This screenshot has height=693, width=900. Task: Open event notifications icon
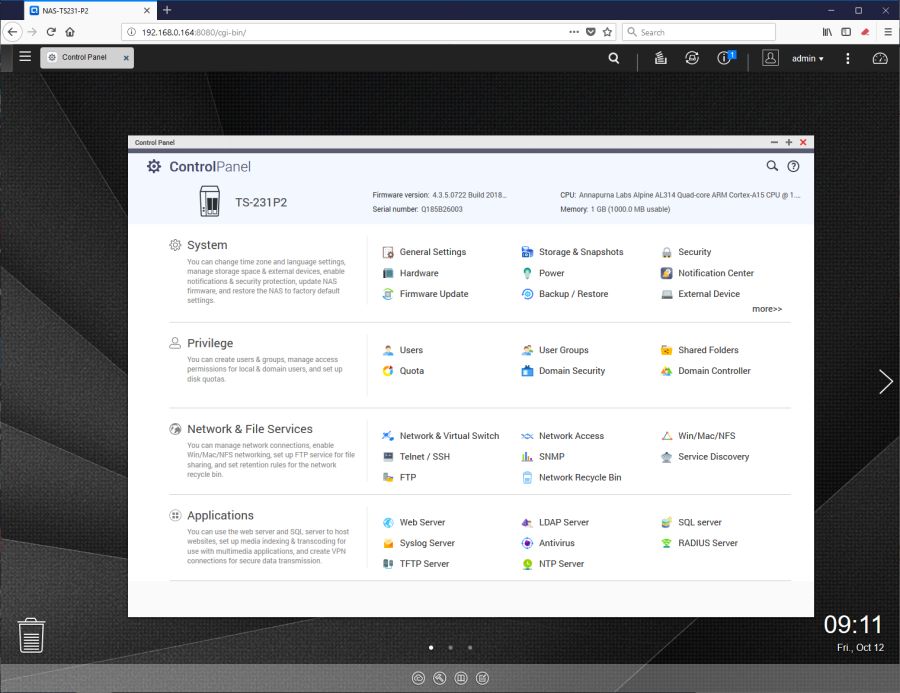[726, 57]
